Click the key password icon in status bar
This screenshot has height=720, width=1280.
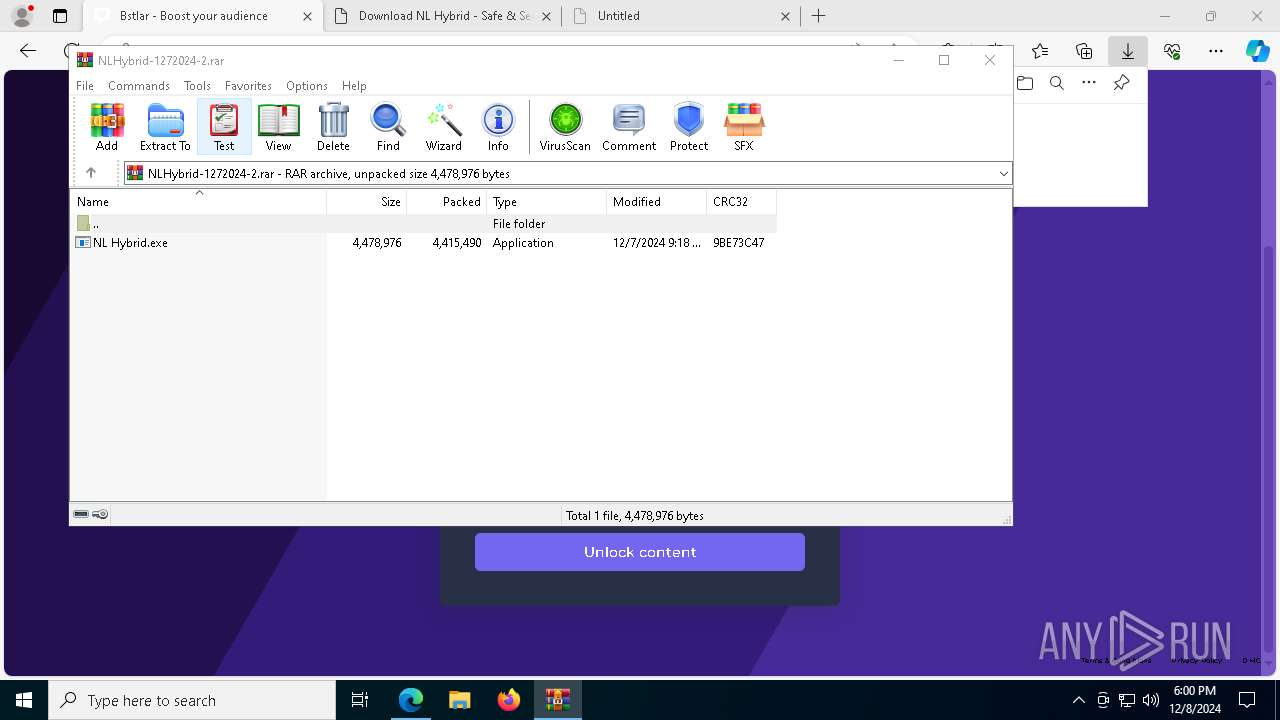click(x=100, y=514)
